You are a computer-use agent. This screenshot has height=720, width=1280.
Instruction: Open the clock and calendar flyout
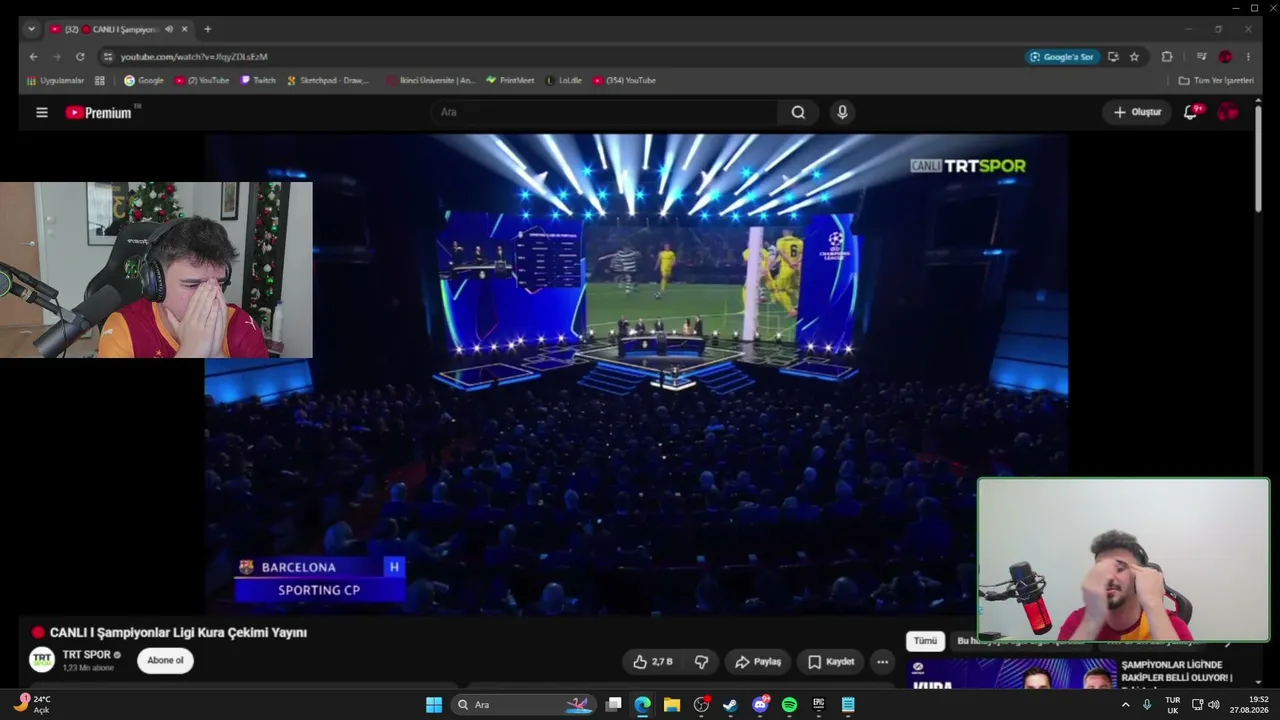(x=1250, y=705)
